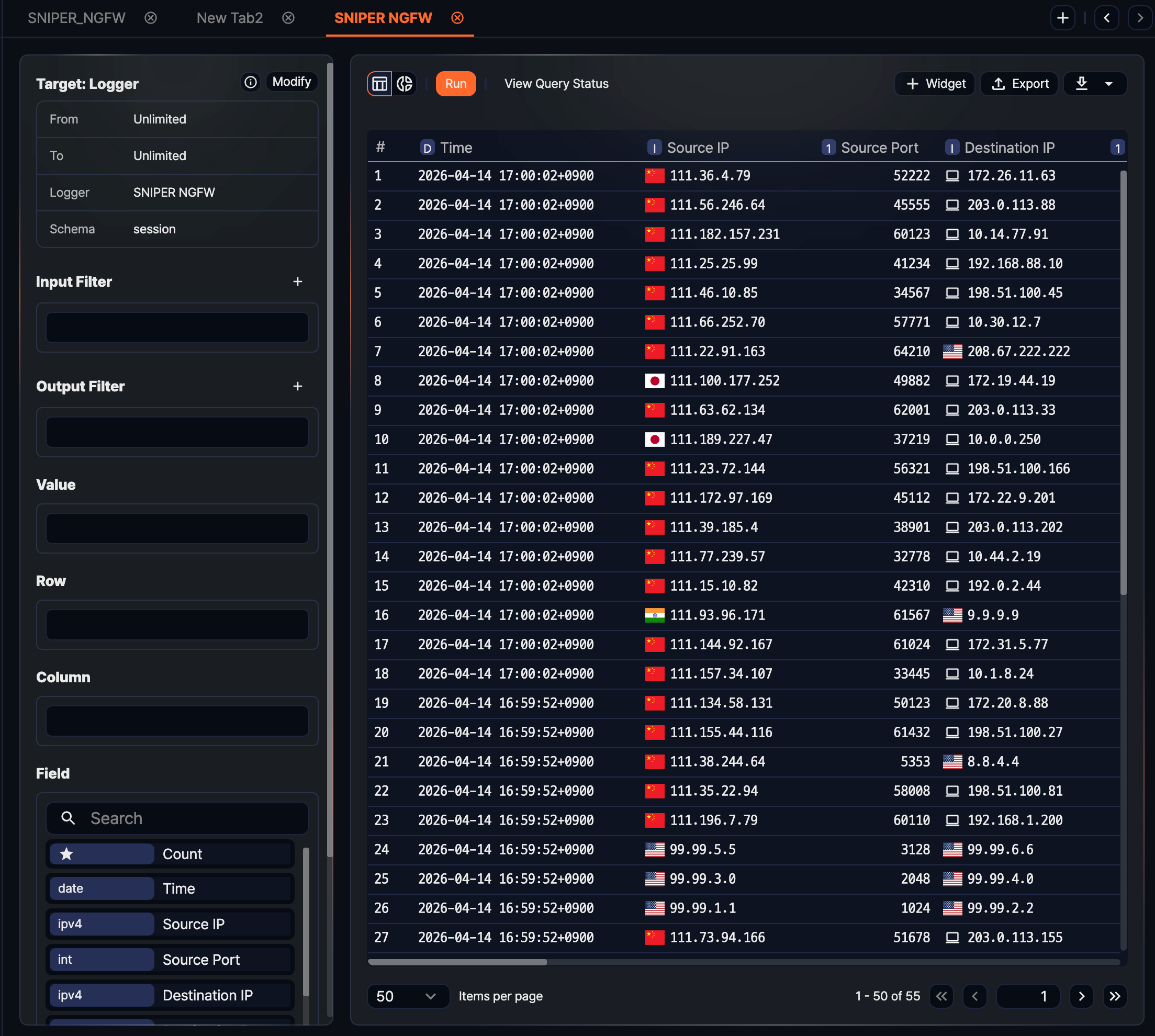This screenshot has width=1155, height=1036.
Task: Click the horizontal table scrollbar
Action: tap(457, 962)
